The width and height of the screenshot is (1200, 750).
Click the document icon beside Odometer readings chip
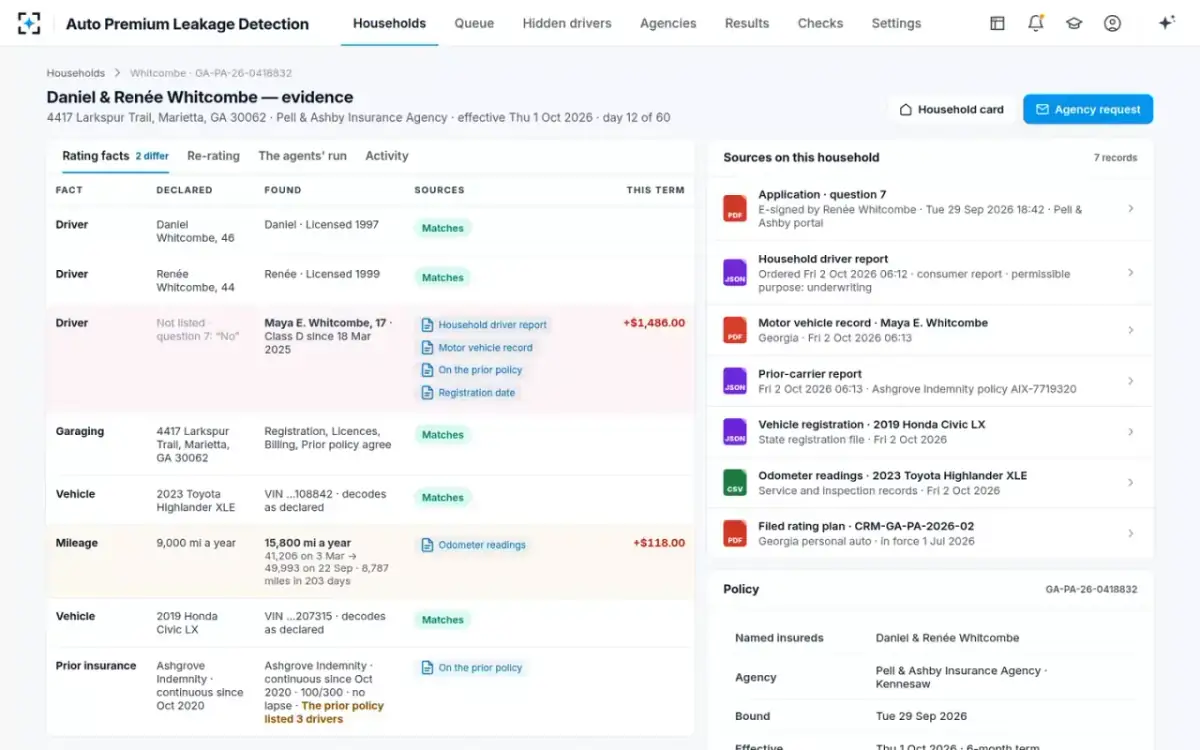point(428,545)
